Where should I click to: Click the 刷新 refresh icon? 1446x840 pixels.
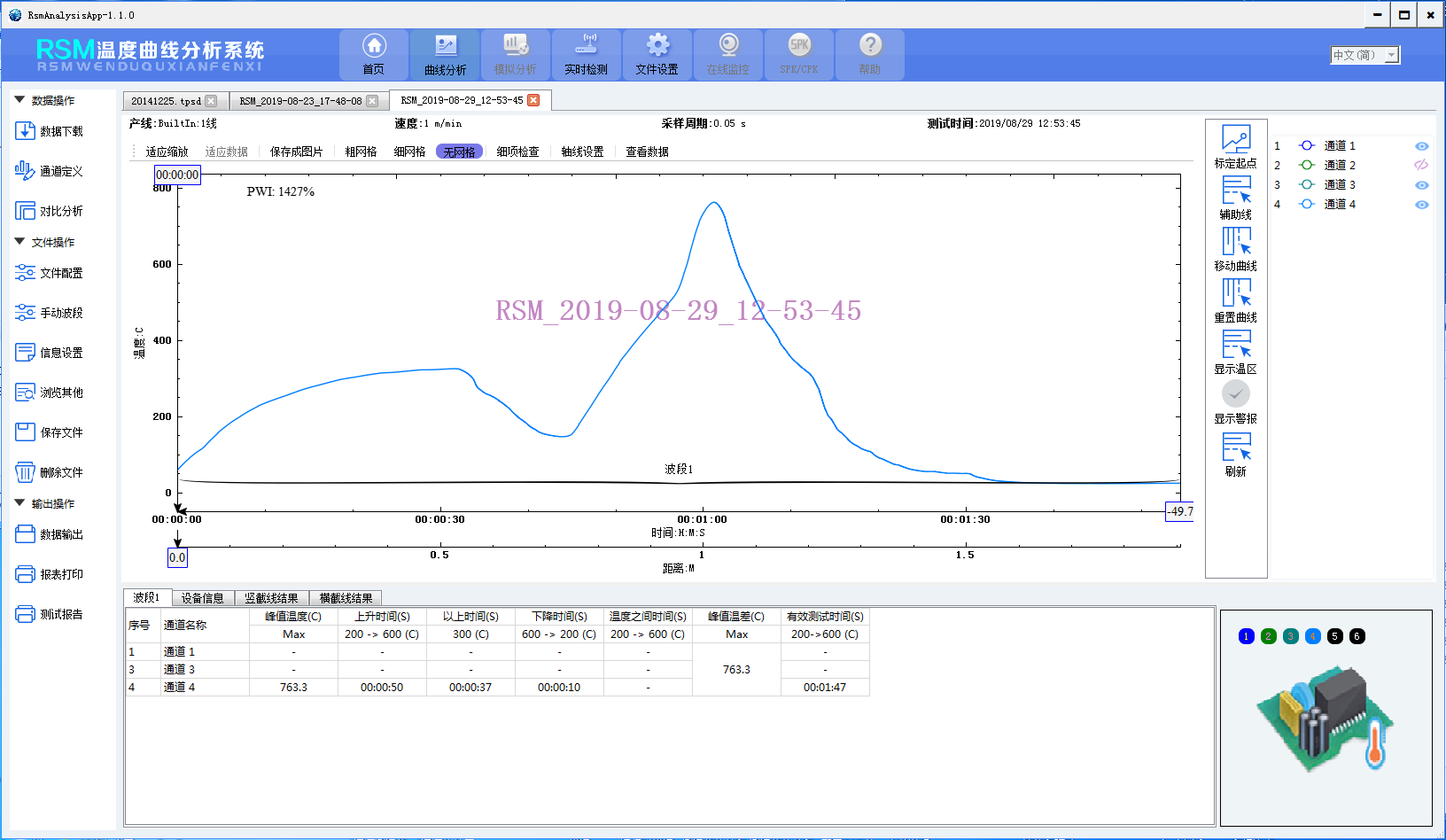pyautogui.click(x=1236, y=447)
